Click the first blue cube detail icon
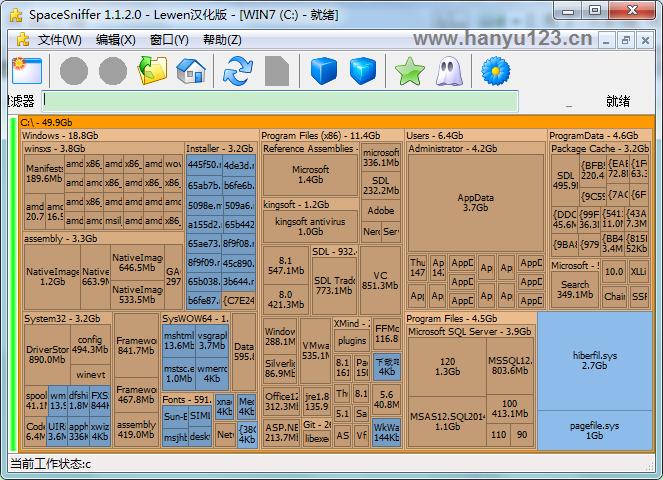 click(x=323, y=71)
